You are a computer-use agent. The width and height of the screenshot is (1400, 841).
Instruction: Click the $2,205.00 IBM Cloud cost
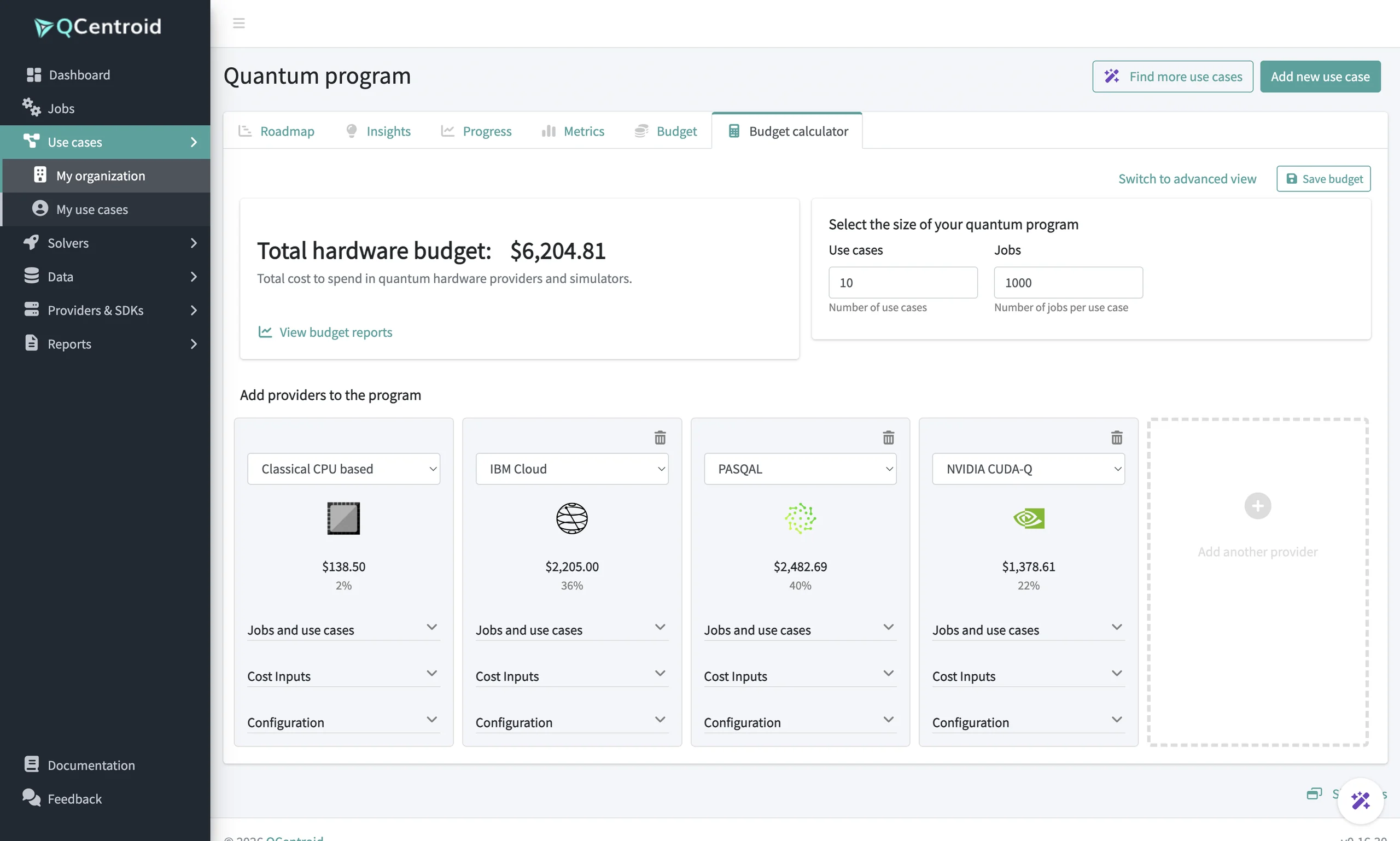coord(572,566)
